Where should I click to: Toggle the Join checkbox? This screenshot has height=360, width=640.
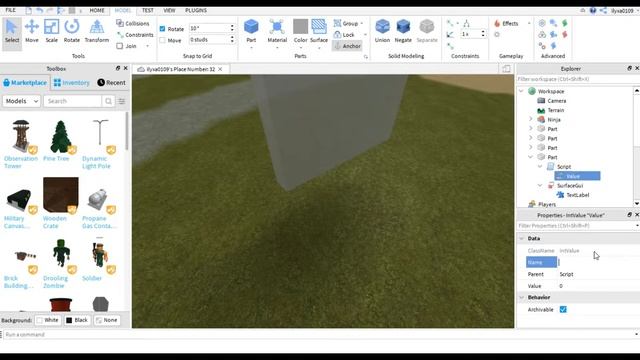point(120,46)
